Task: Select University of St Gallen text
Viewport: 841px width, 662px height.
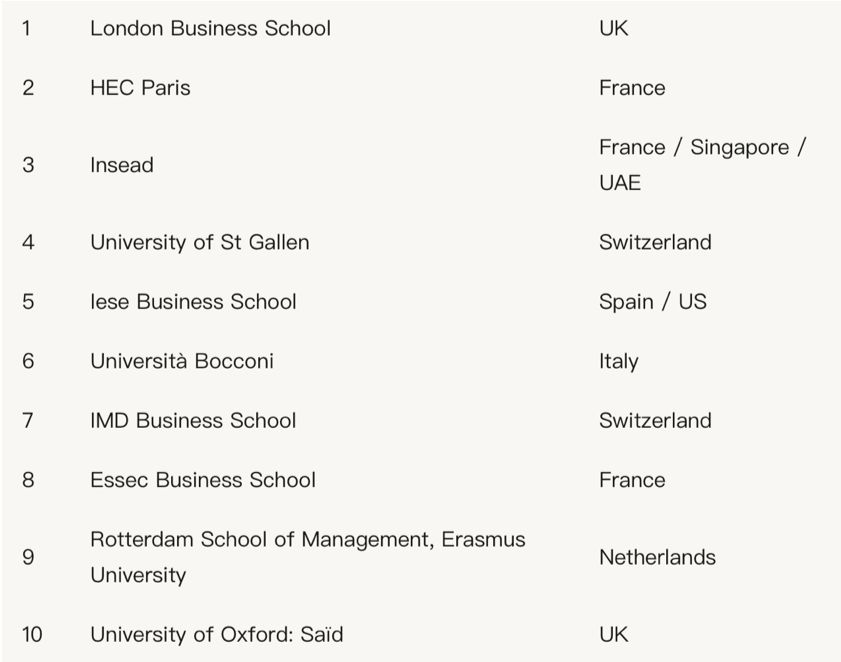Action: pos(200,242)
